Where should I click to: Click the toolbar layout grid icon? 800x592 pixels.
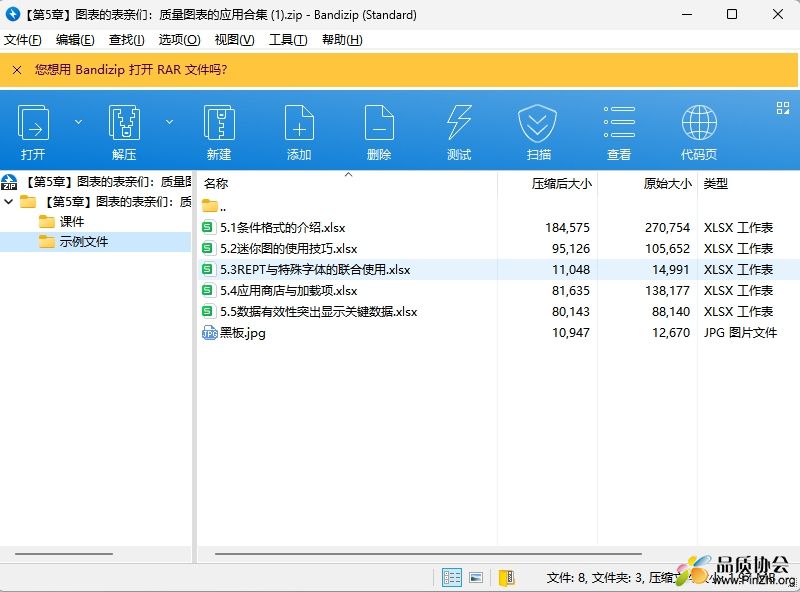coord(783,108)
